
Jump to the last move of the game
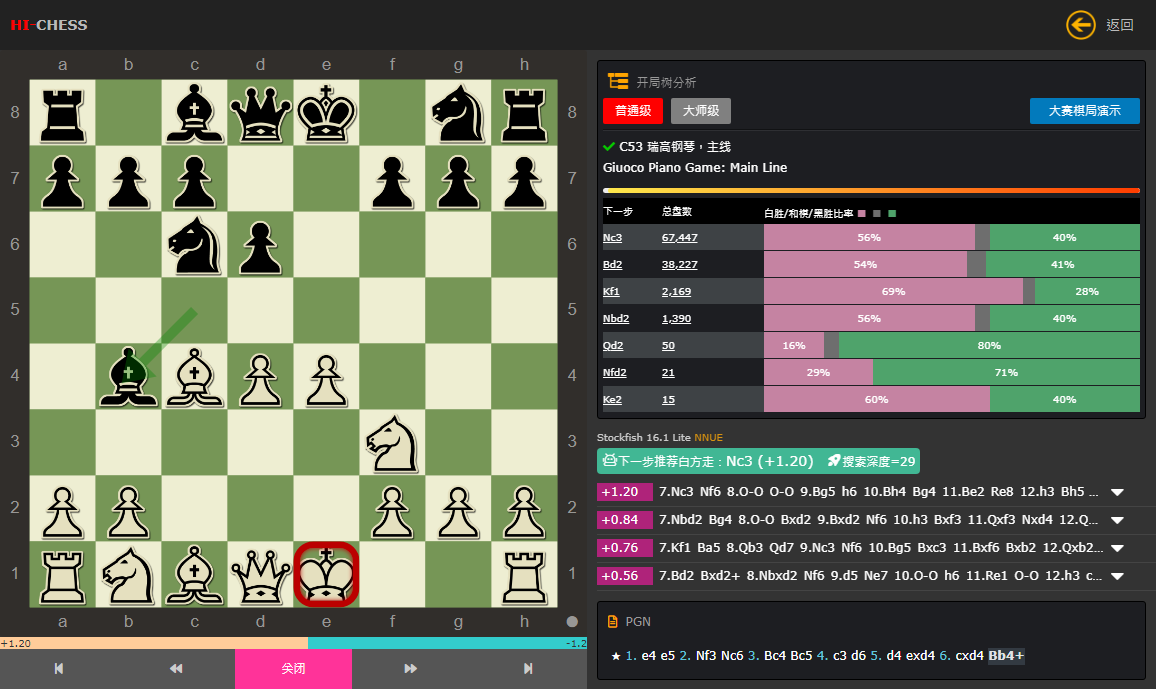pos(528,668)
